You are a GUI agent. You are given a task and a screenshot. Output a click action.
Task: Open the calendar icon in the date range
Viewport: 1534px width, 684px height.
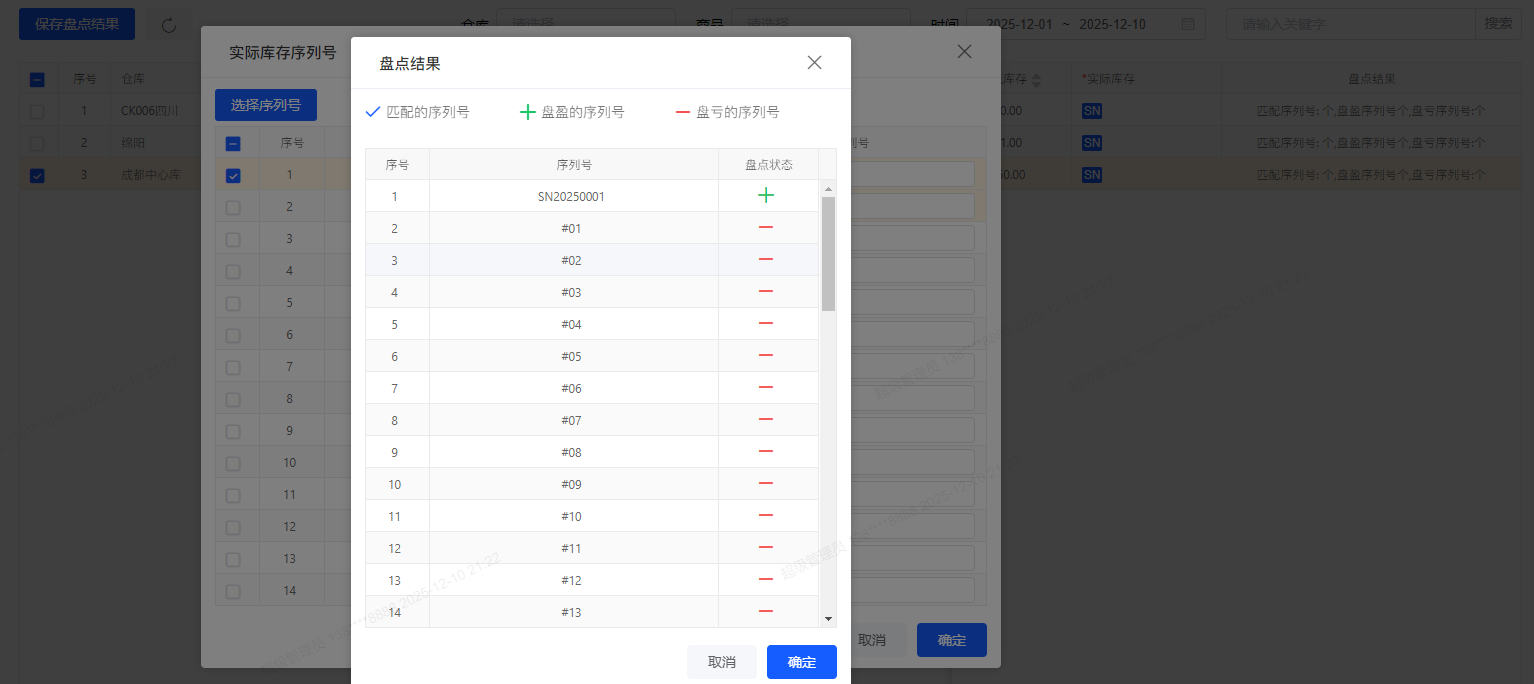tap(1187, 24)
